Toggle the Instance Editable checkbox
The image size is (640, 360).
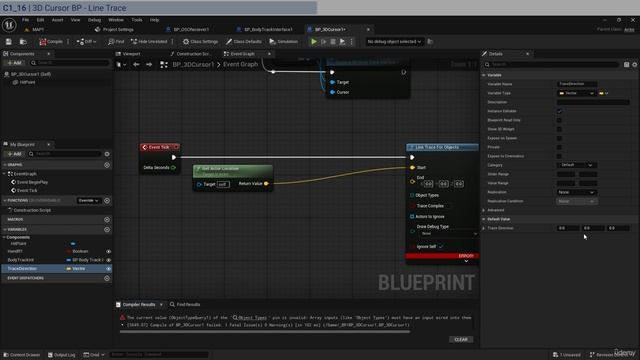pos(559,111)
